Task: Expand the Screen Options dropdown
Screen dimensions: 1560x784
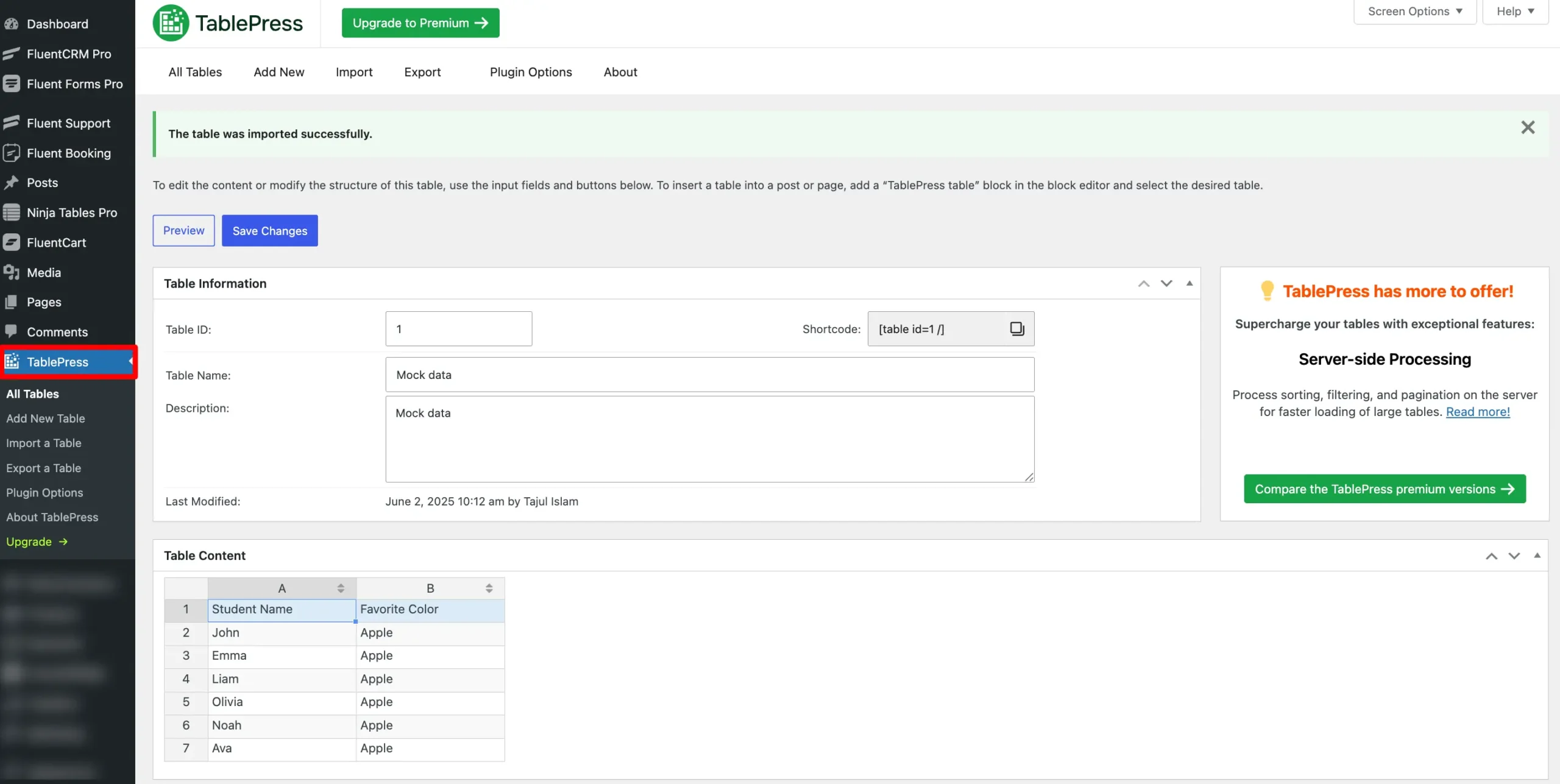Action: point(1415,12)
